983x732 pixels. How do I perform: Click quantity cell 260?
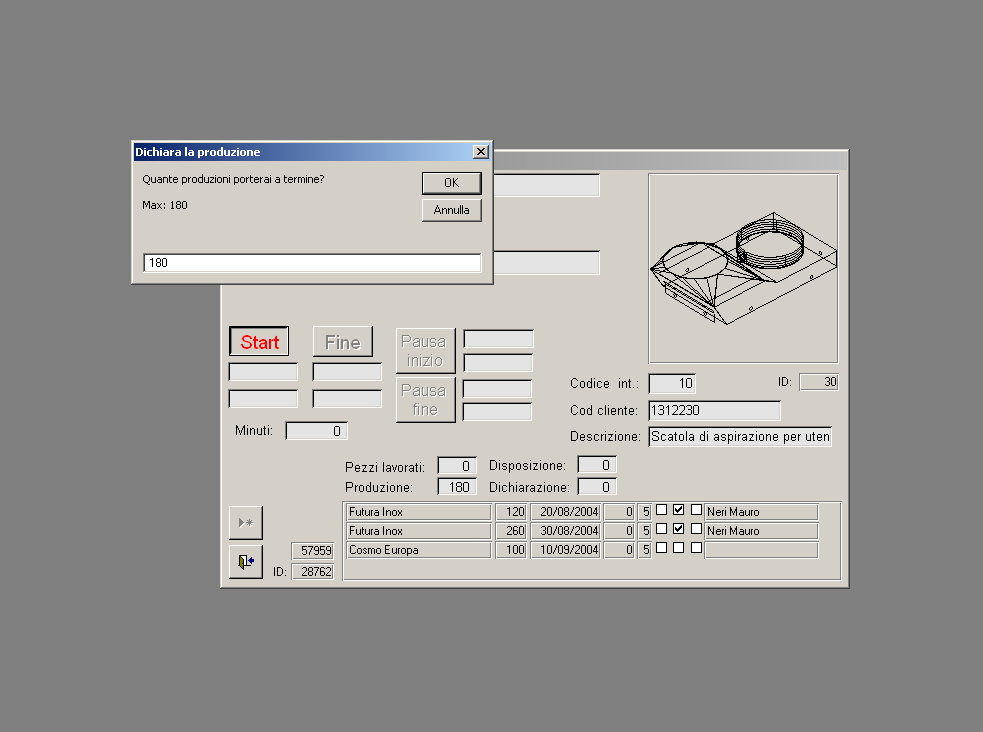point(511,531)
